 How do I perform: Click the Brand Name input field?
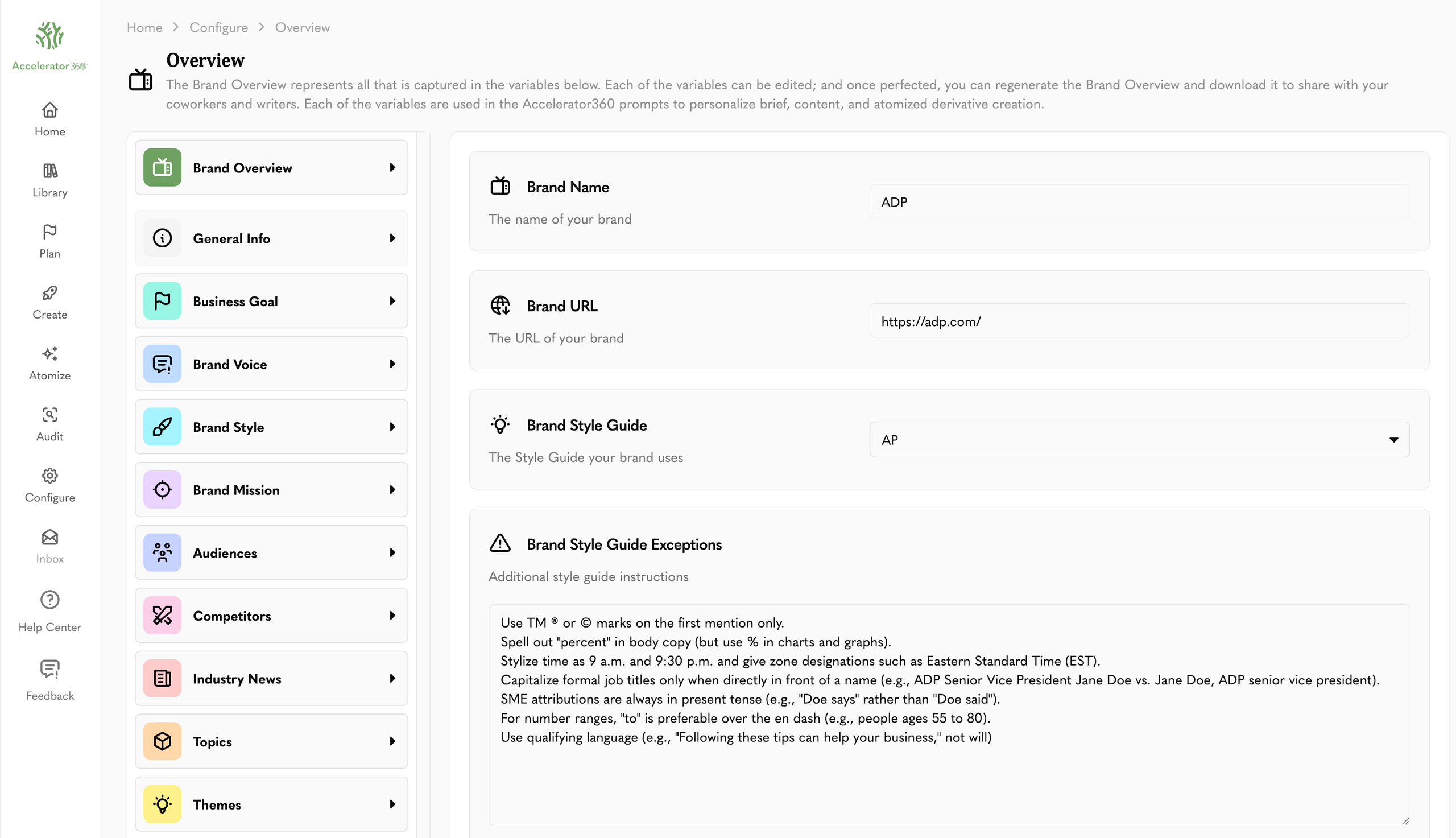(x=1139, y=201)
